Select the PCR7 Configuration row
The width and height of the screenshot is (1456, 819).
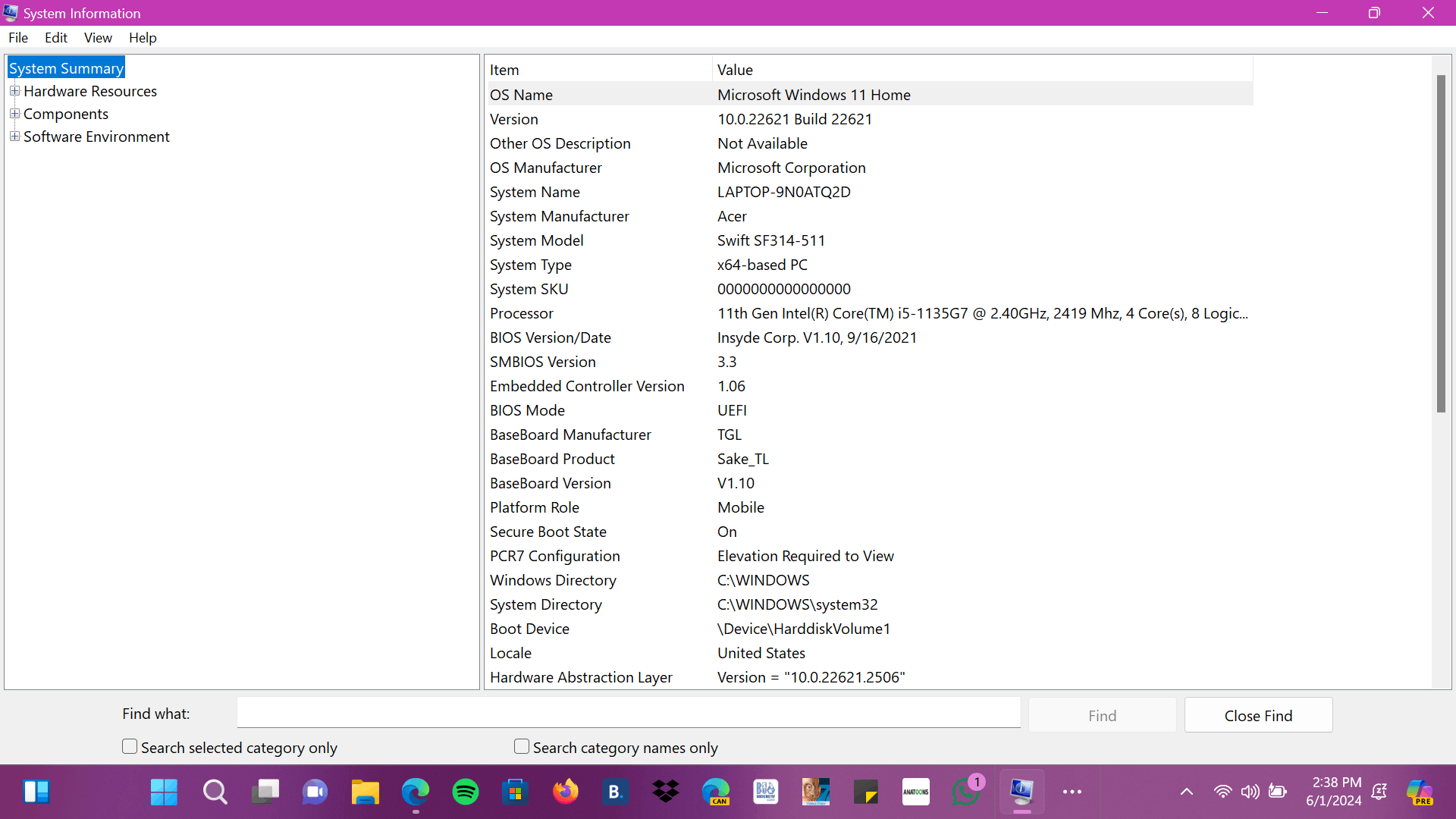(x=869, y=556)
